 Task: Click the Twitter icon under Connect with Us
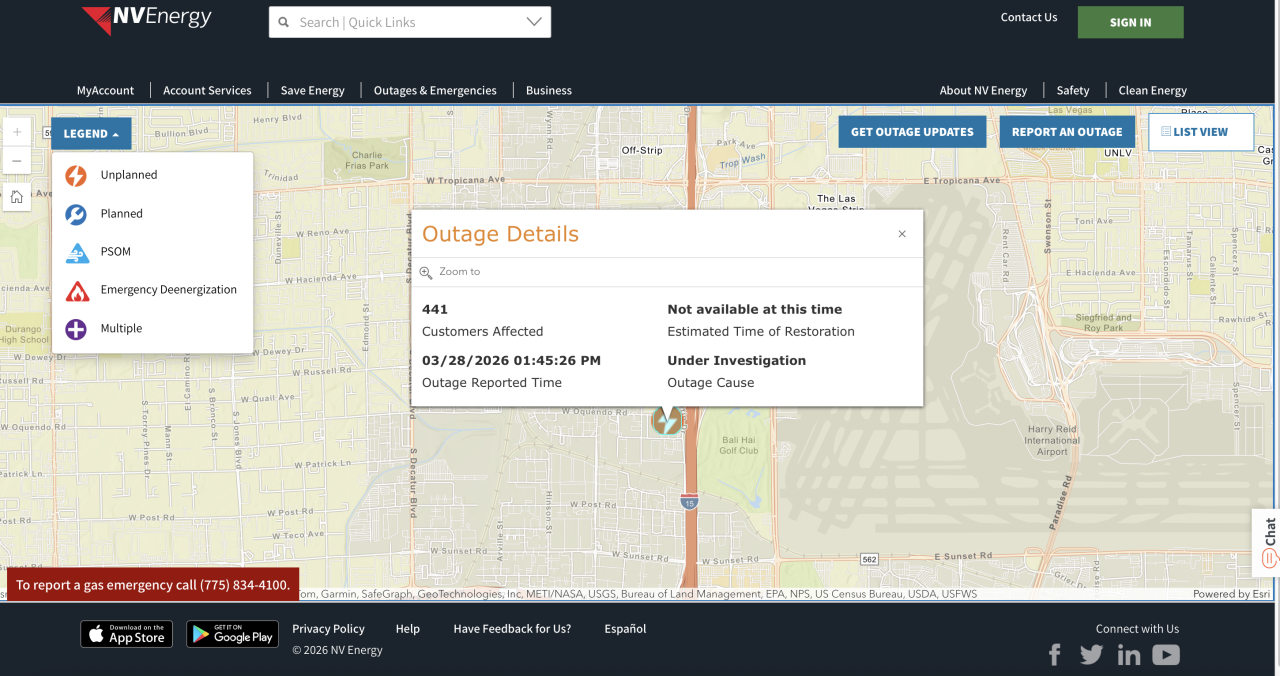coord(1091,654)
